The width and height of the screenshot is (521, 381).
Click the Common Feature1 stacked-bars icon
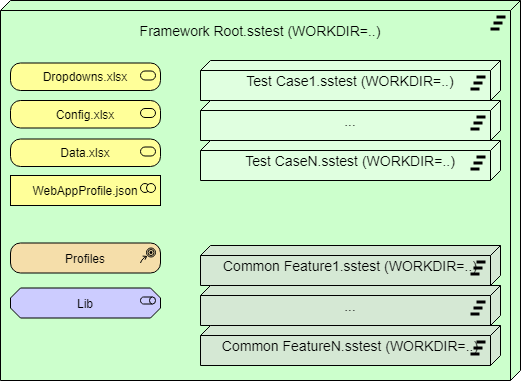click(478, 268)
